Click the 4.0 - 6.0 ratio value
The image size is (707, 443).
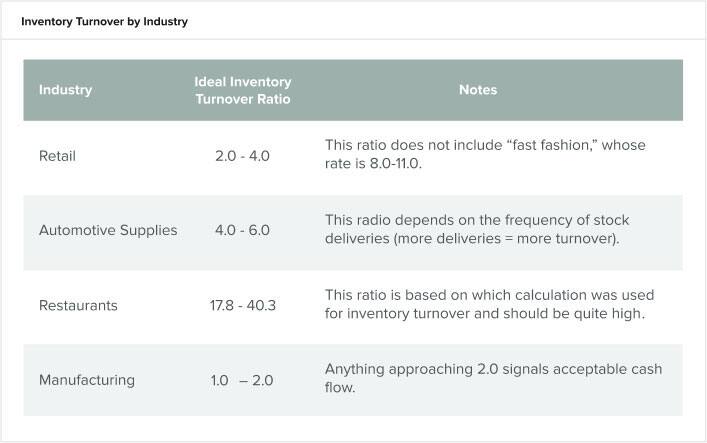242,230
